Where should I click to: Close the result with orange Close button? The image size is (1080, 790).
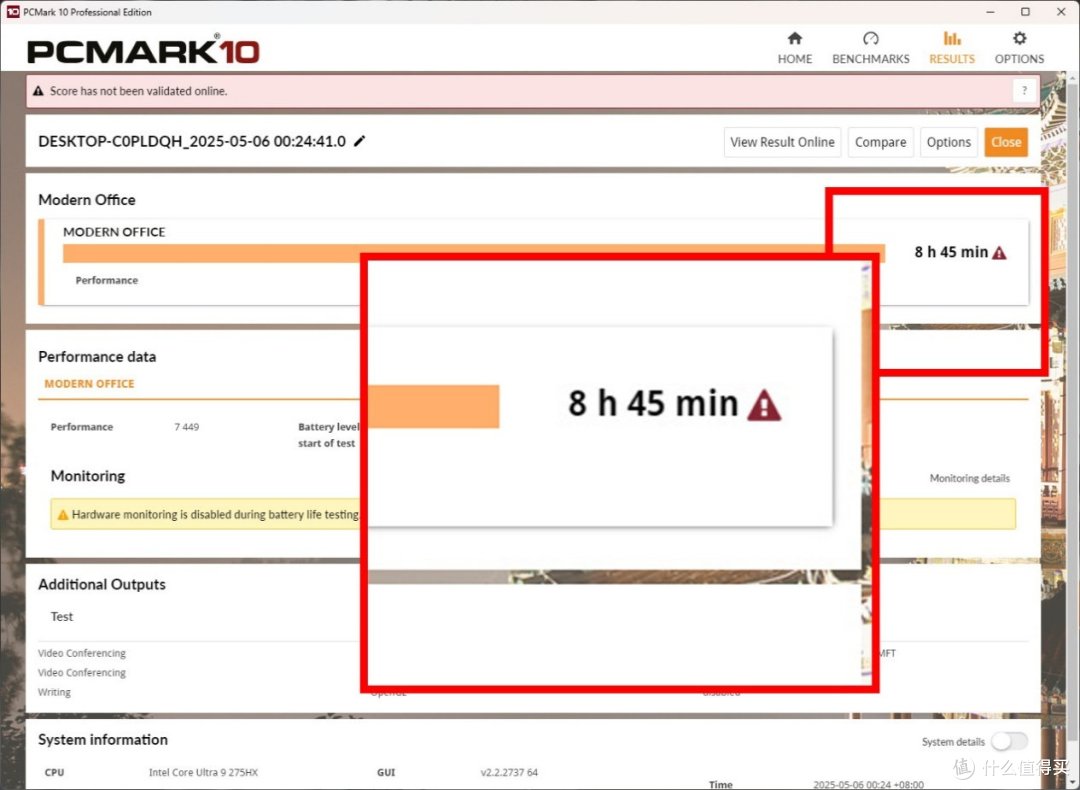pyautogui.click(x=1006, y=142)
